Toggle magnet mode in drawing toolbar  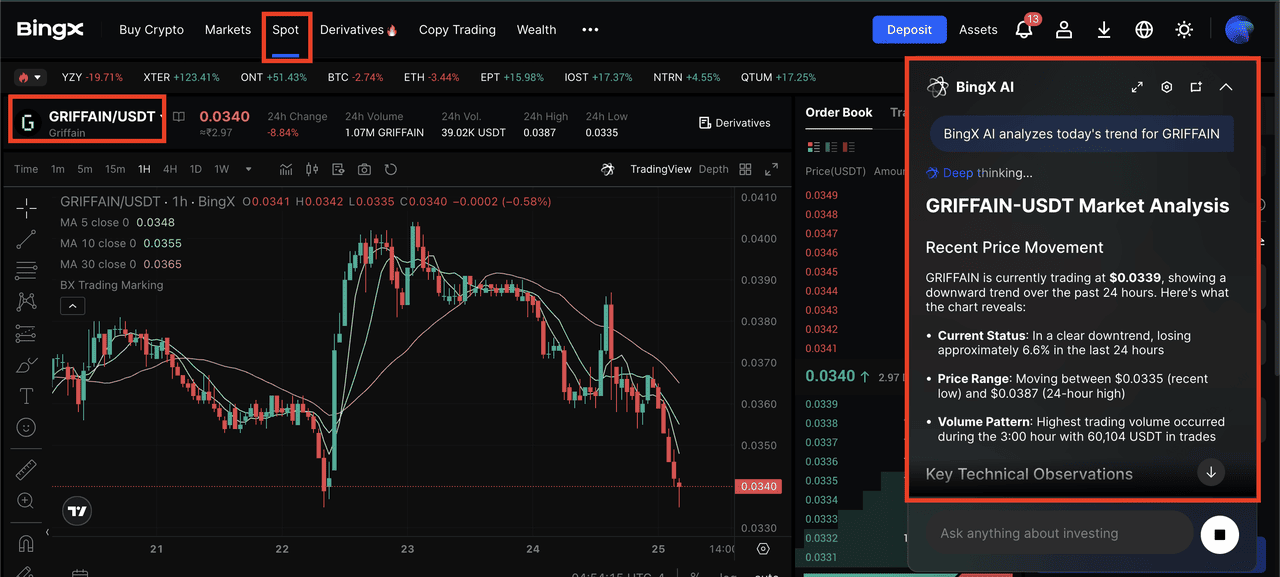[27, 543]
